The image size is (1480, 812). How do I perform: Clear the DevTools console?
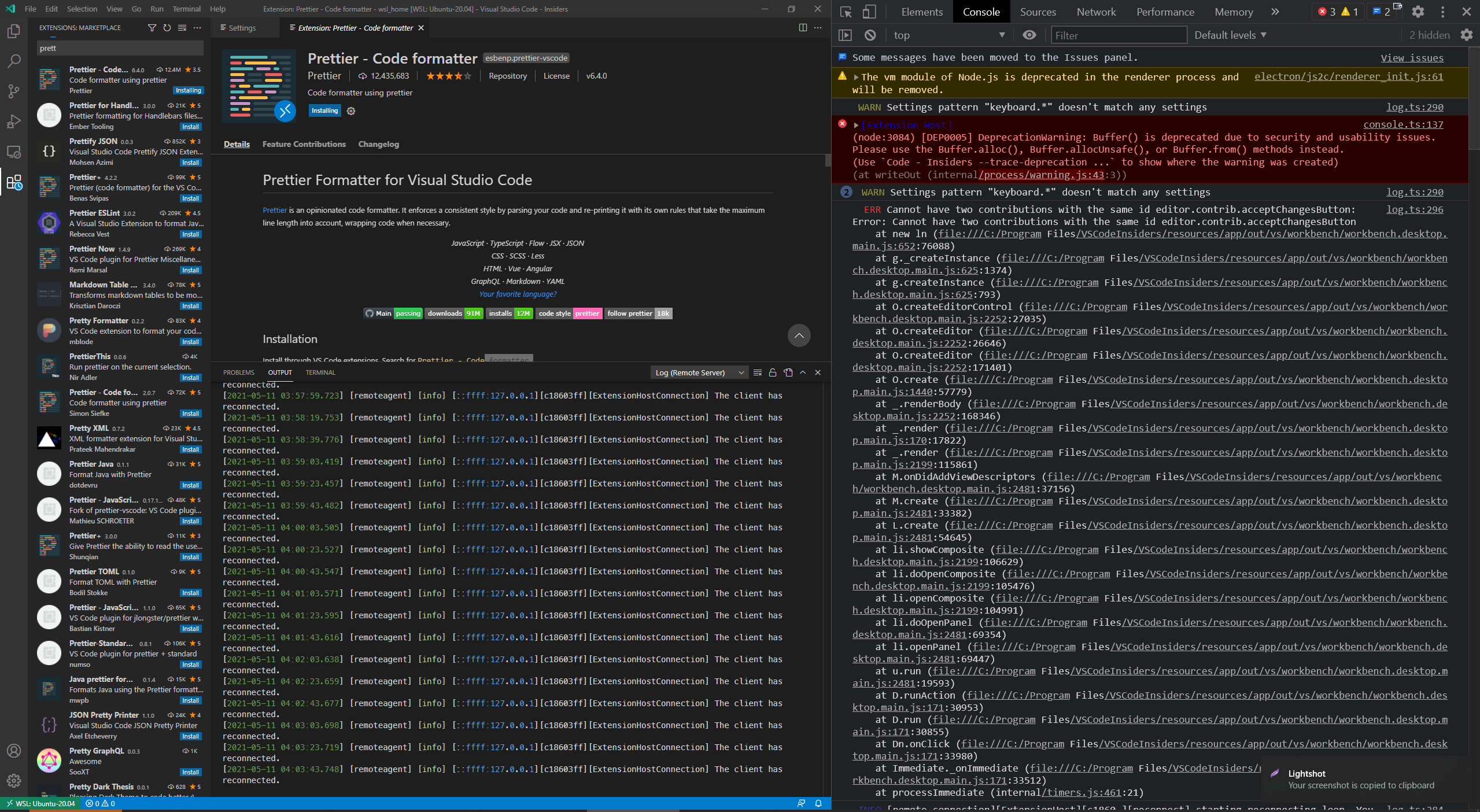[x=870, y=35]
